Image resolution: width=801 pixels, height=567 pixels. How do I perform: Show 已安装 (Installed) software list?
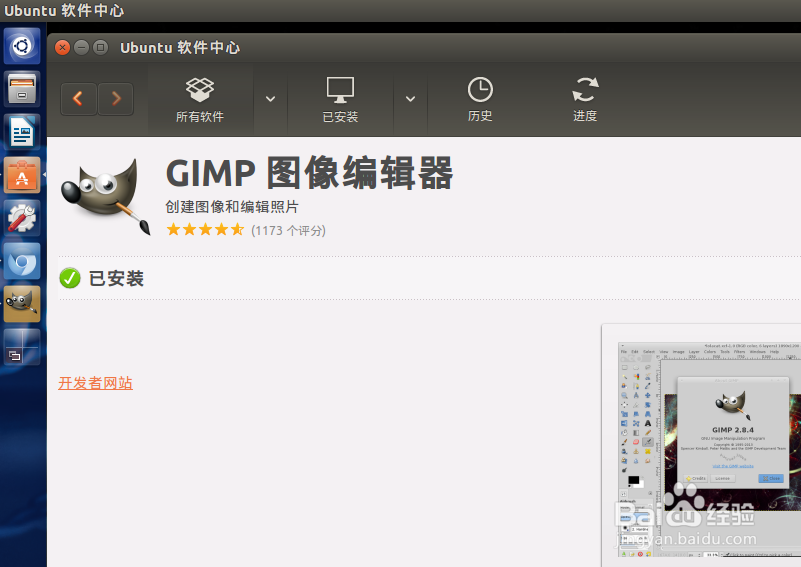pyautogui.click(x=340, y=100)
